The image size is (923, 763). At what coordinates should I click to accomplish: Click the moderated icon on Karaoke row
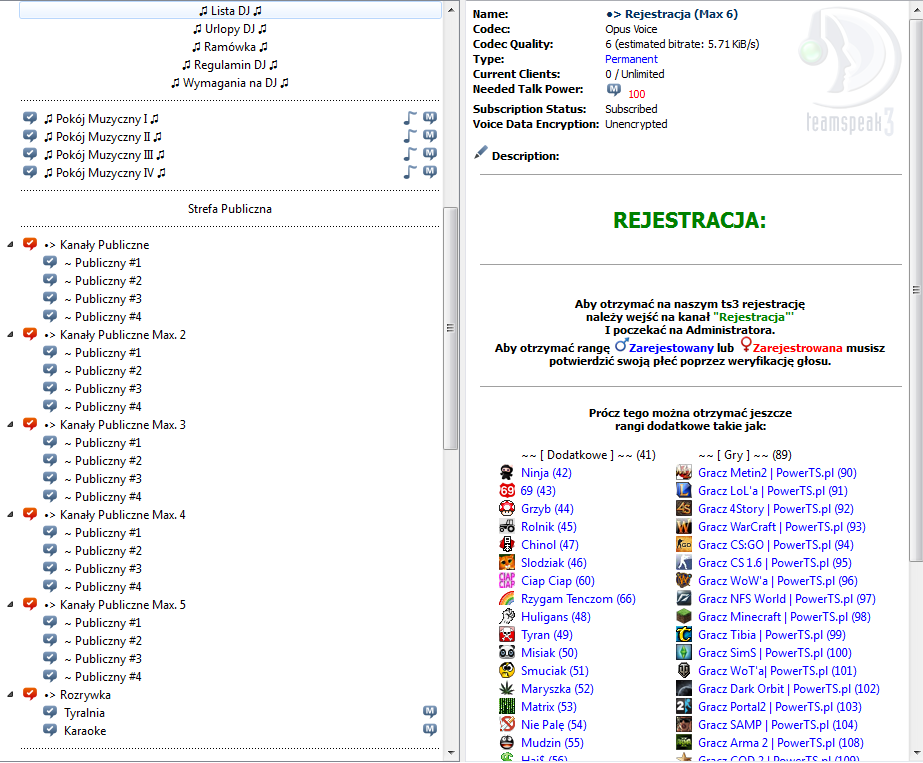pos(430,730)
